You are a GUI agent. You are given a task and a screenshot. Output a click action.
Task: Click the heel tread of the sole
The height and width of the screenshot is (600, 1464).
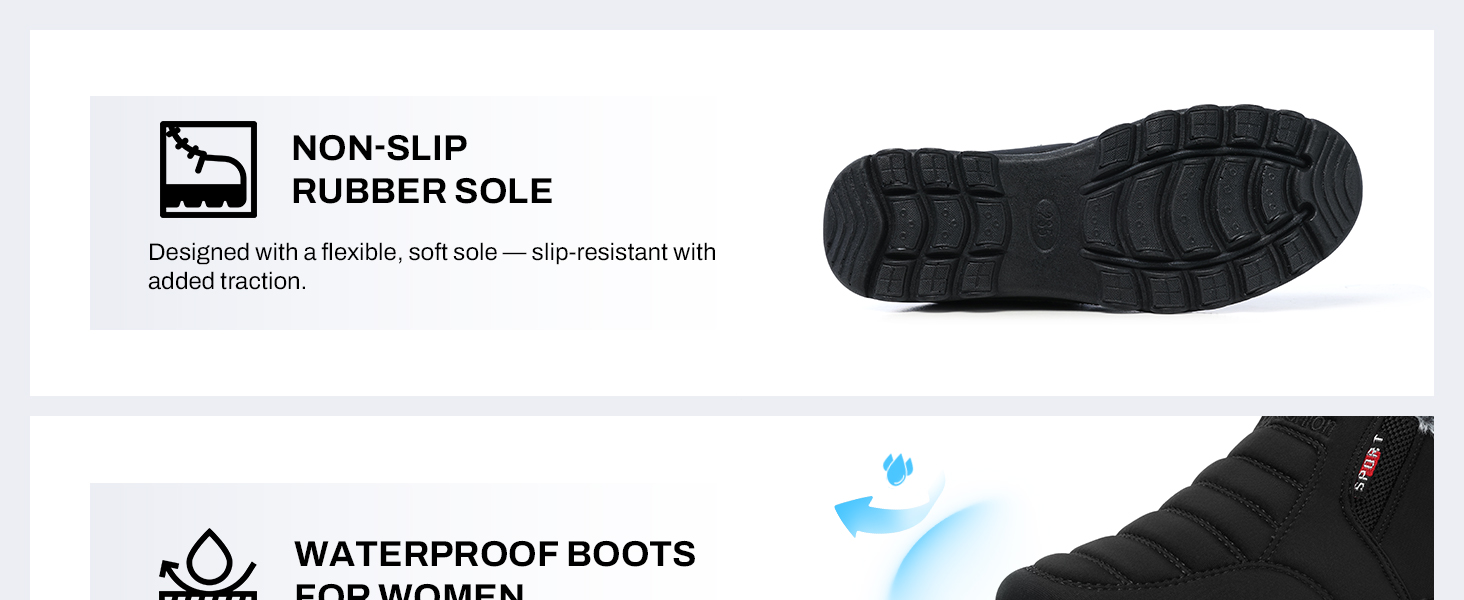pyautogui.click(x=916, y=226)
